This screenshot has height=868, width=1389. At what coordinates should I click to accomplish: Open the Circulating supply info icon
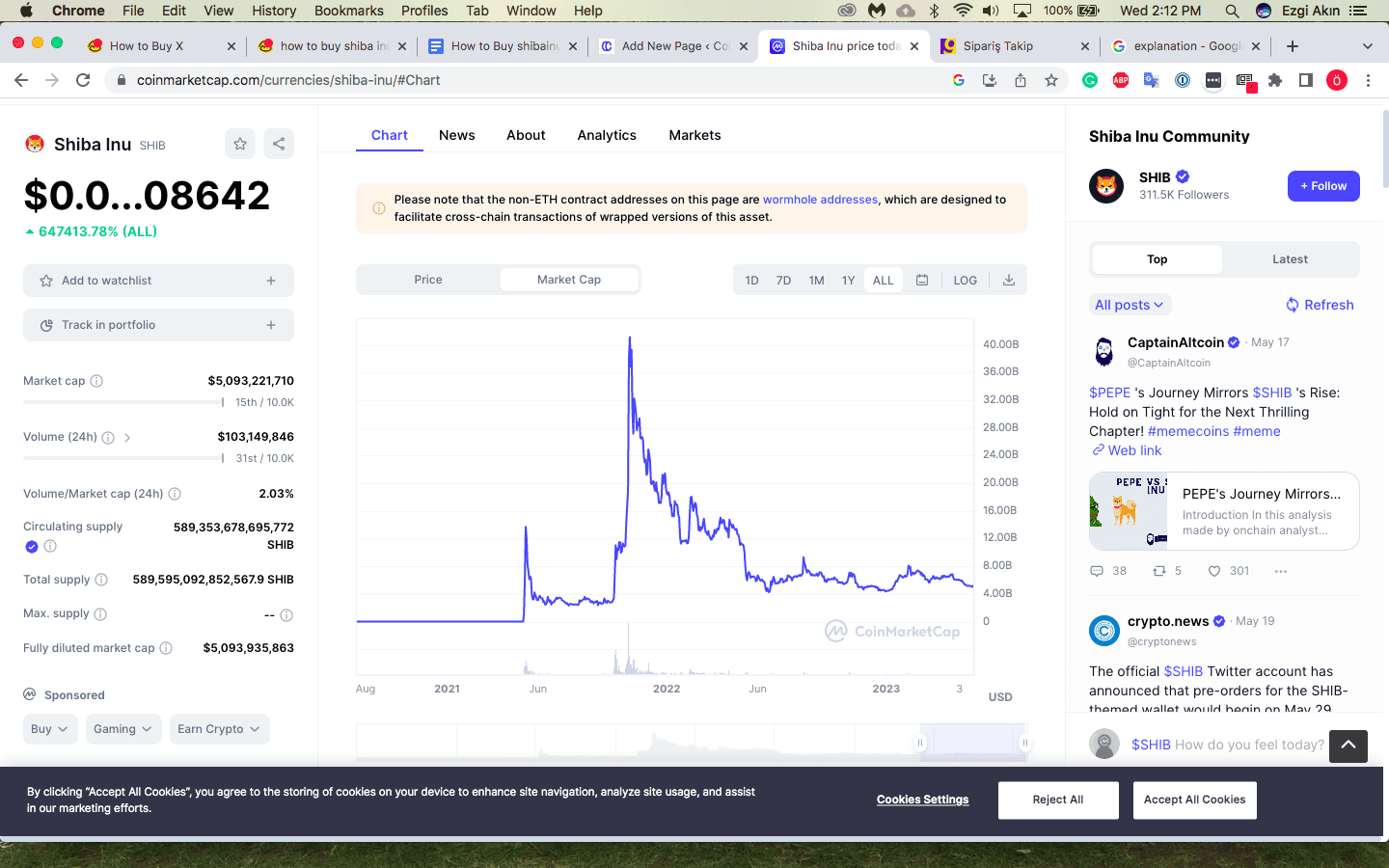50,546
